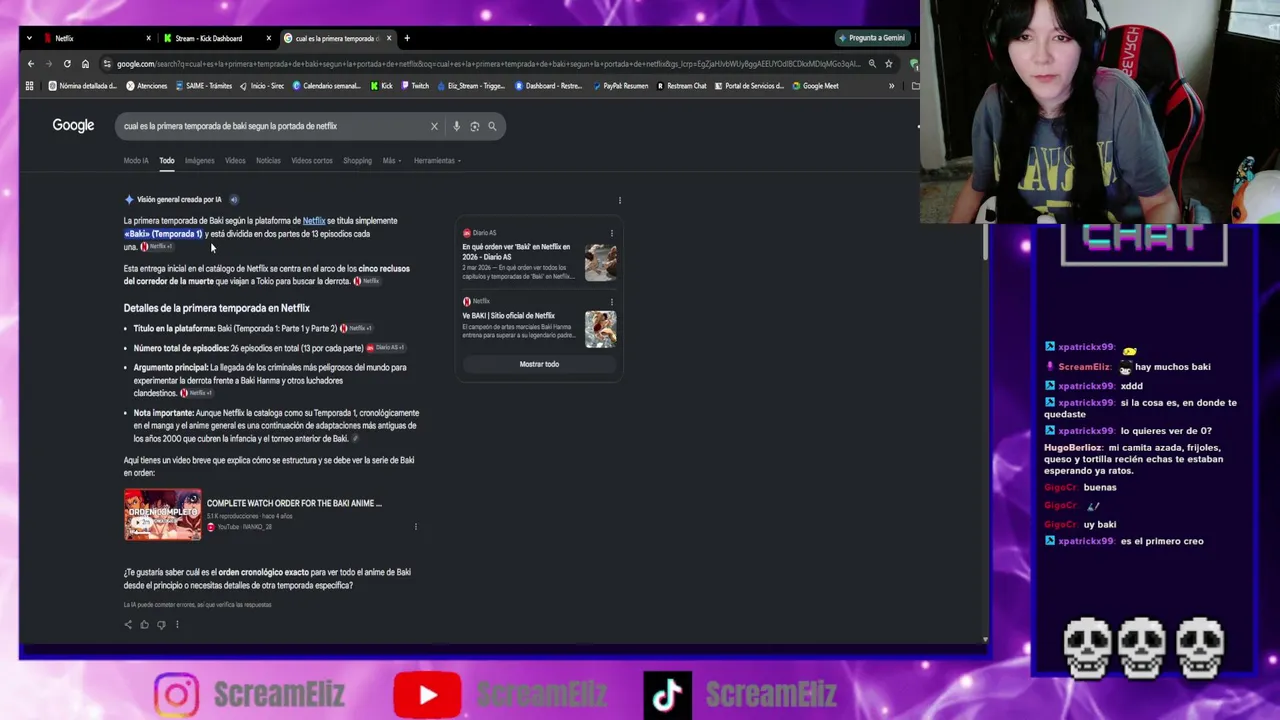Open the Nómina detallada bookmark

(x=83, y=86)
